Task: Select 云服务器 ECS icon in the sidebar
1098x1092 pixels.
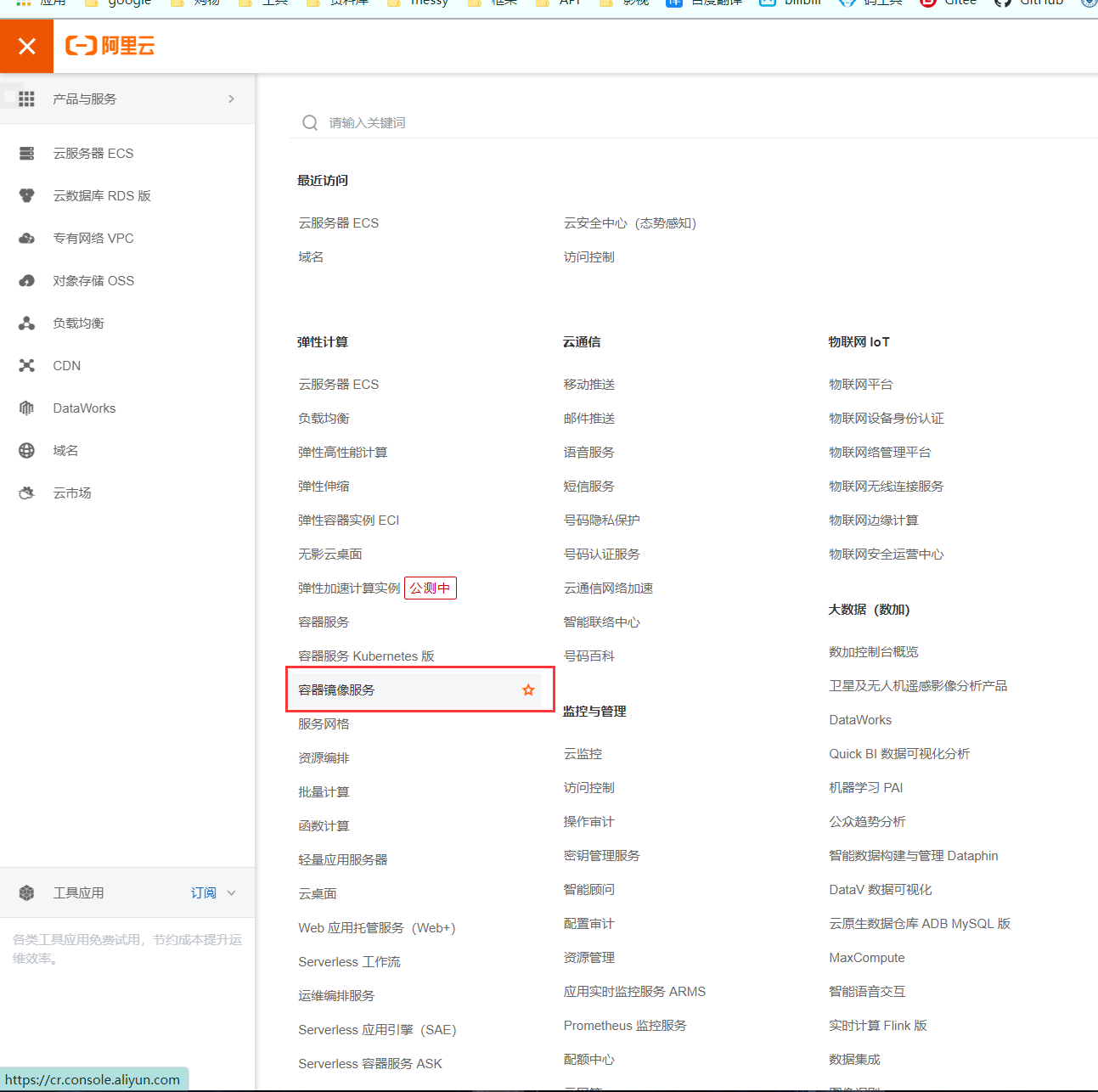Action: click(x=26, y=153)
